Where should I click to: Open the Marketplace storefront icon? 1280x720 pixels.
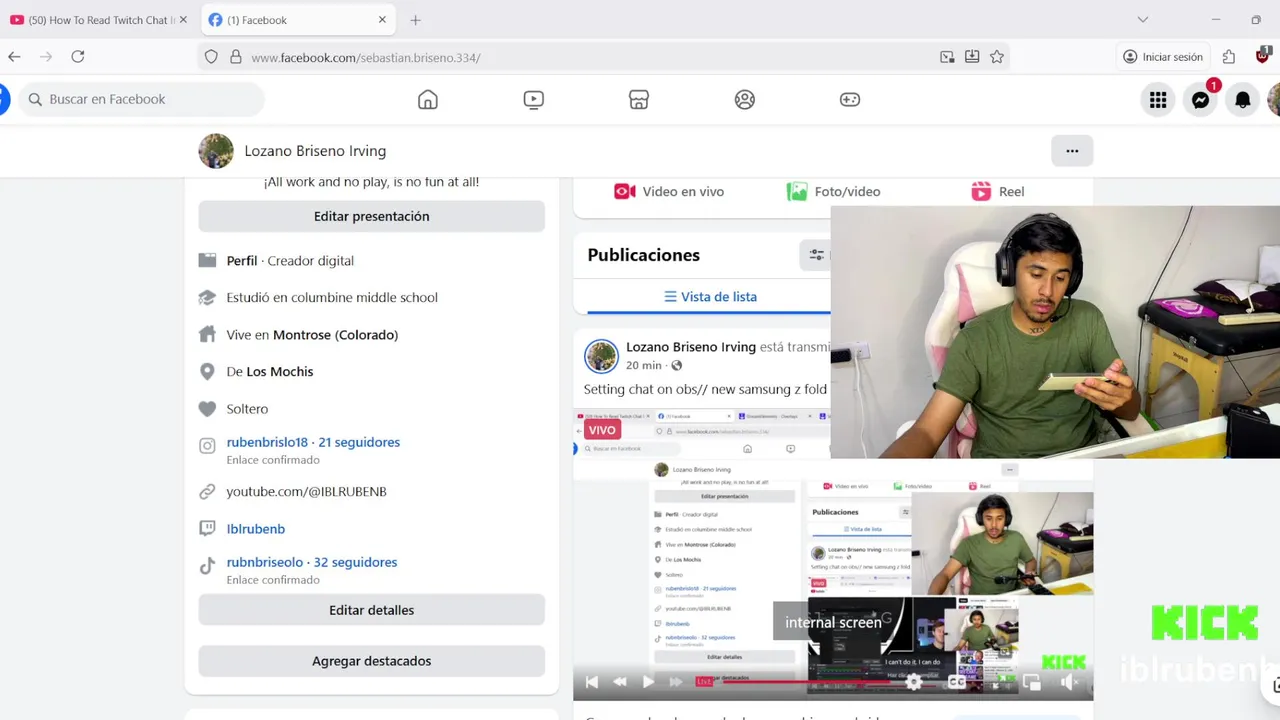pos(639,99)
